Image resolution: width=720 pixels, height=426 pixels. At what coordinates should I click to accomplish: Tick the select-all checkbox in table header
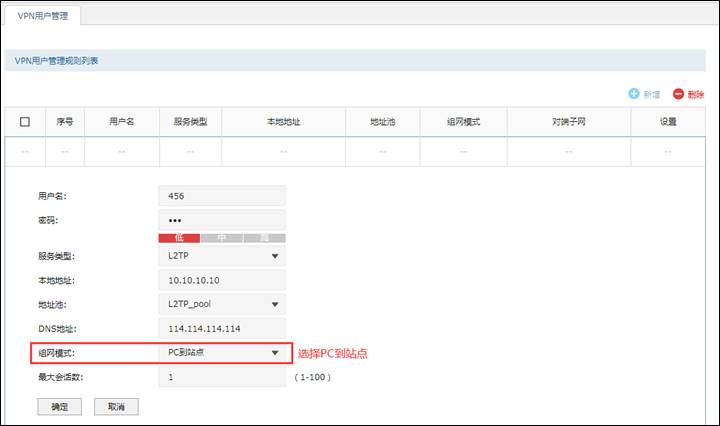[25, 122]
